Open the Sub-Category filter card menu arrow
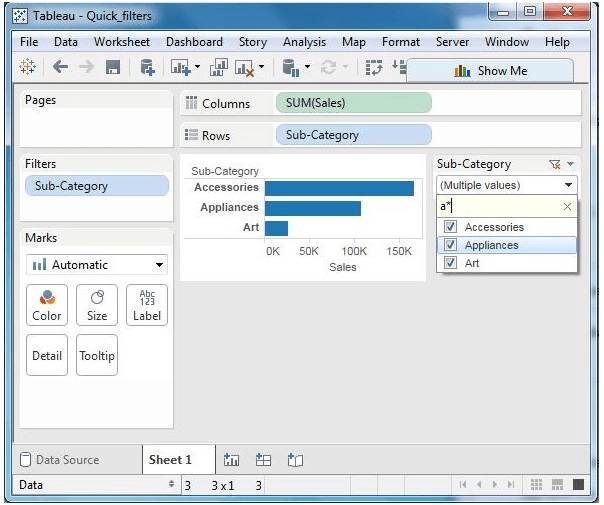 click(571, 164)
